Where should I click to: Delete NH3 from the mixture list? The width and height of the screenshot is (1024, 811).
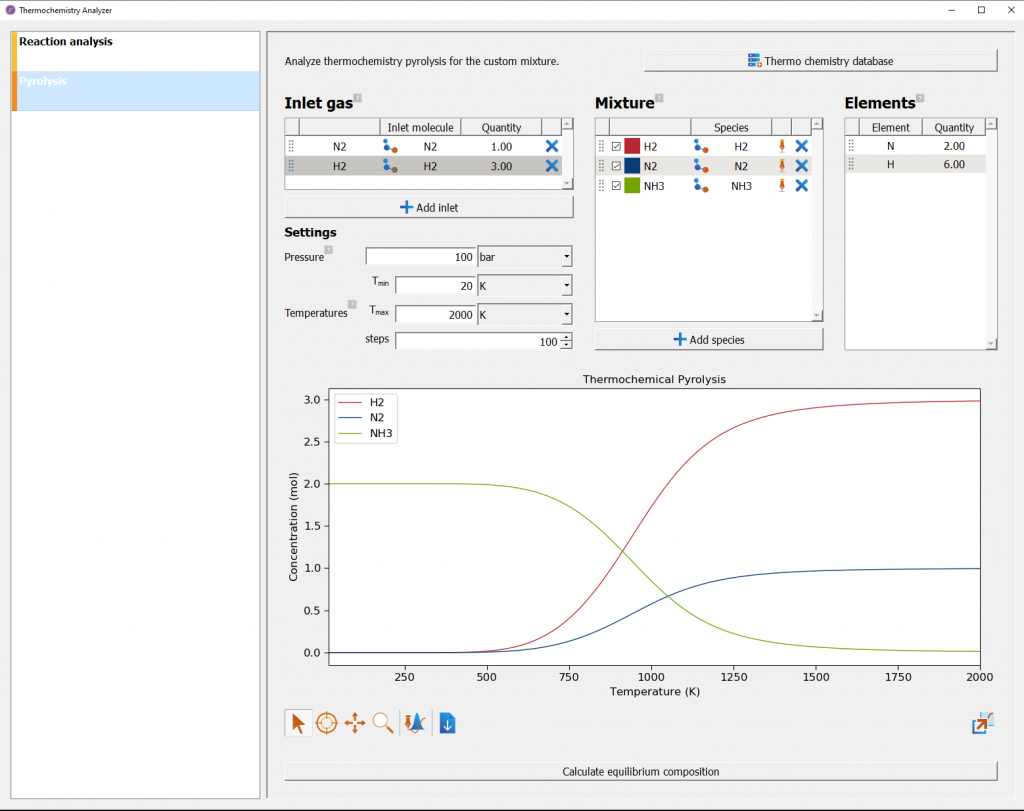click(x=802, y=186)
